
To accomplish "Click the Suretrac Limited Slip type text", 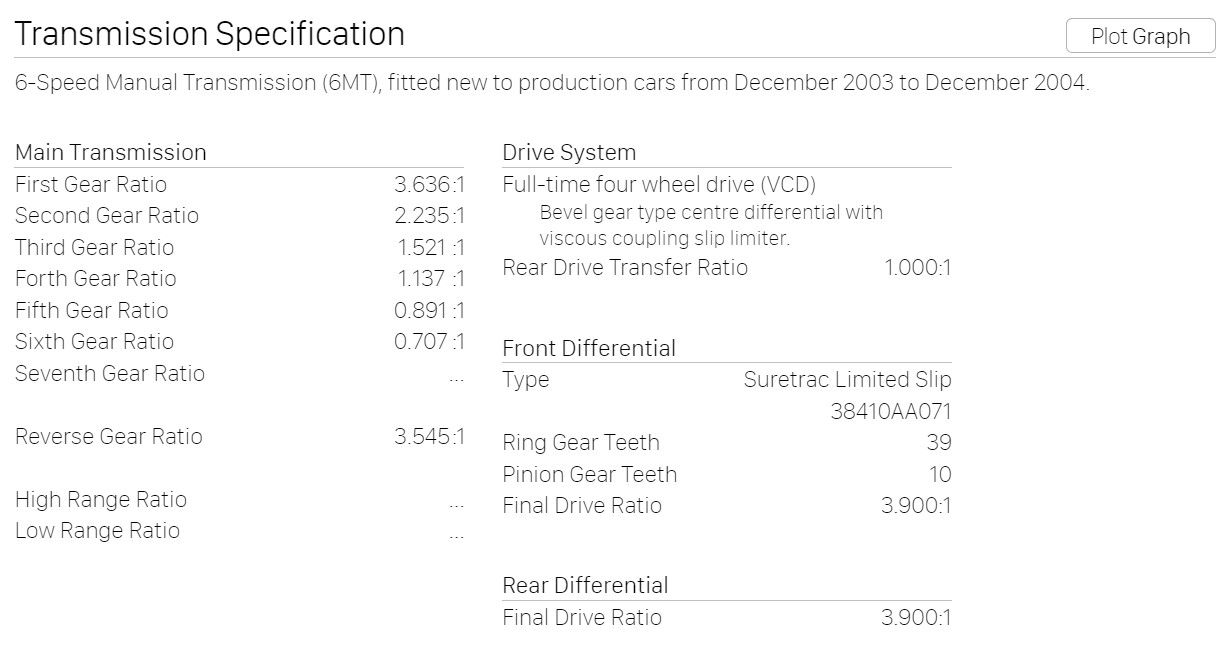I will pyautogui.click(x=847, y=380).
